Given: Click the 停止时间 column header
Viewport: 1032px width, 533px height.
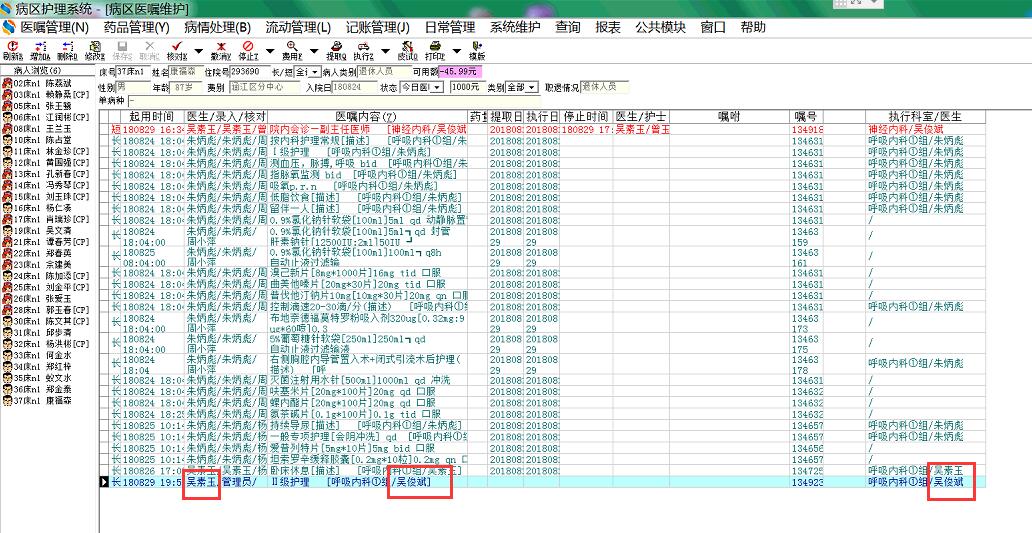Looking at the screenshot, I should point(585,116).
